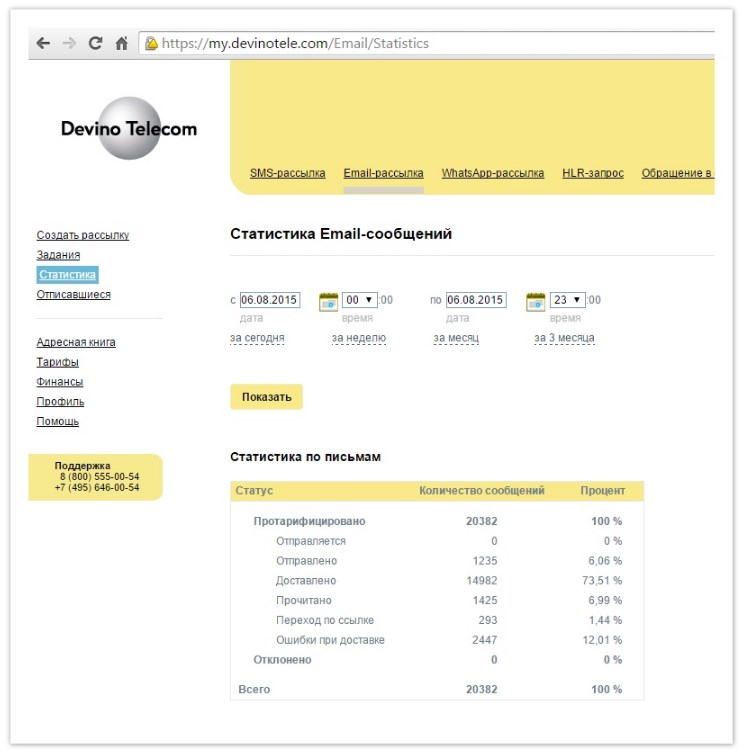This screenshot has height=756, width=744.
Task: Open the end date calendar icon
Action: 535,301
